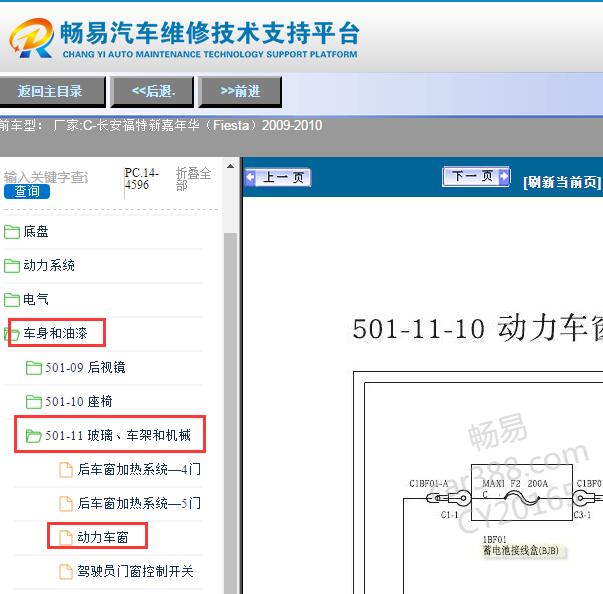Open 后车窗加热系统—5门 diagram
The height and width of the screenshot is (594, 603).
coord(139,503)
